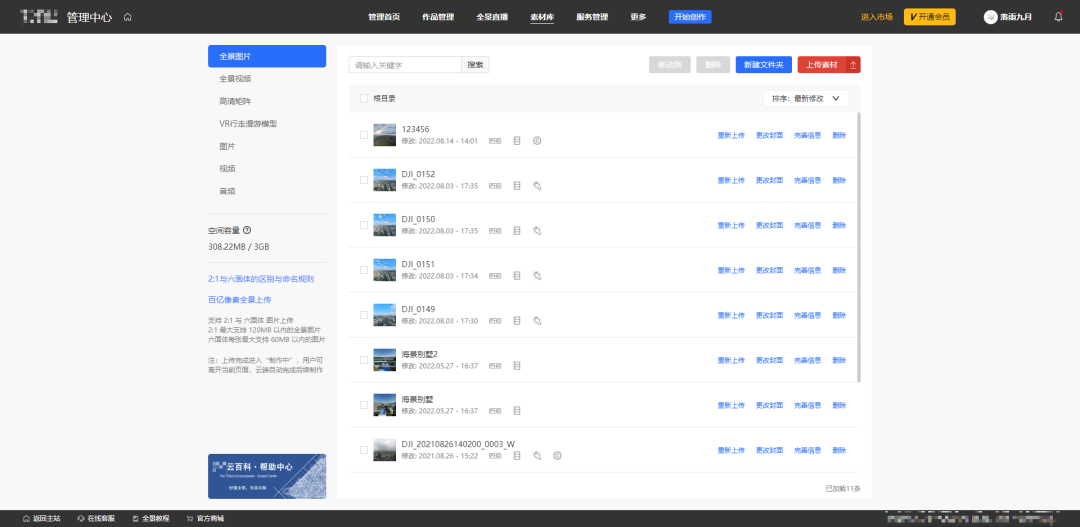1080x527 pixels.
Task: Click the tag icon on DJI_20210826140200_0003_W row
Action: 537,455
